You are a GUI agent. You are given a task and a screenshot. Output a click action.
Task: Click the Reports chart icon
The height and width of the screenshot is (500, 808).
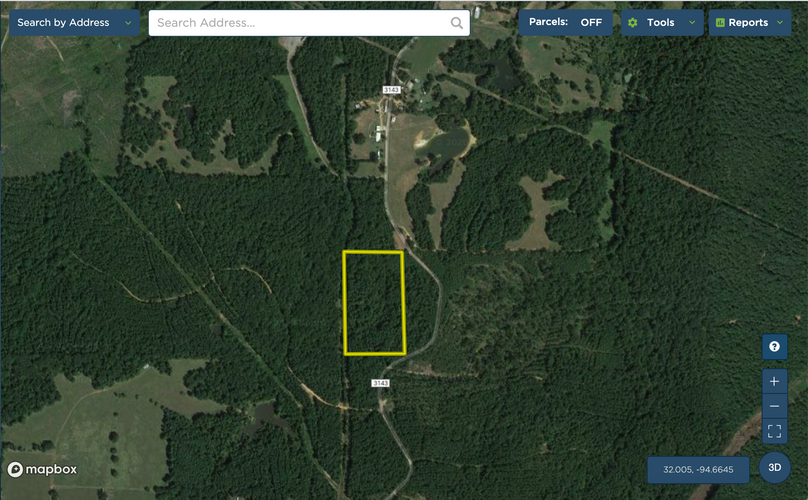click(x=720, y=23)
